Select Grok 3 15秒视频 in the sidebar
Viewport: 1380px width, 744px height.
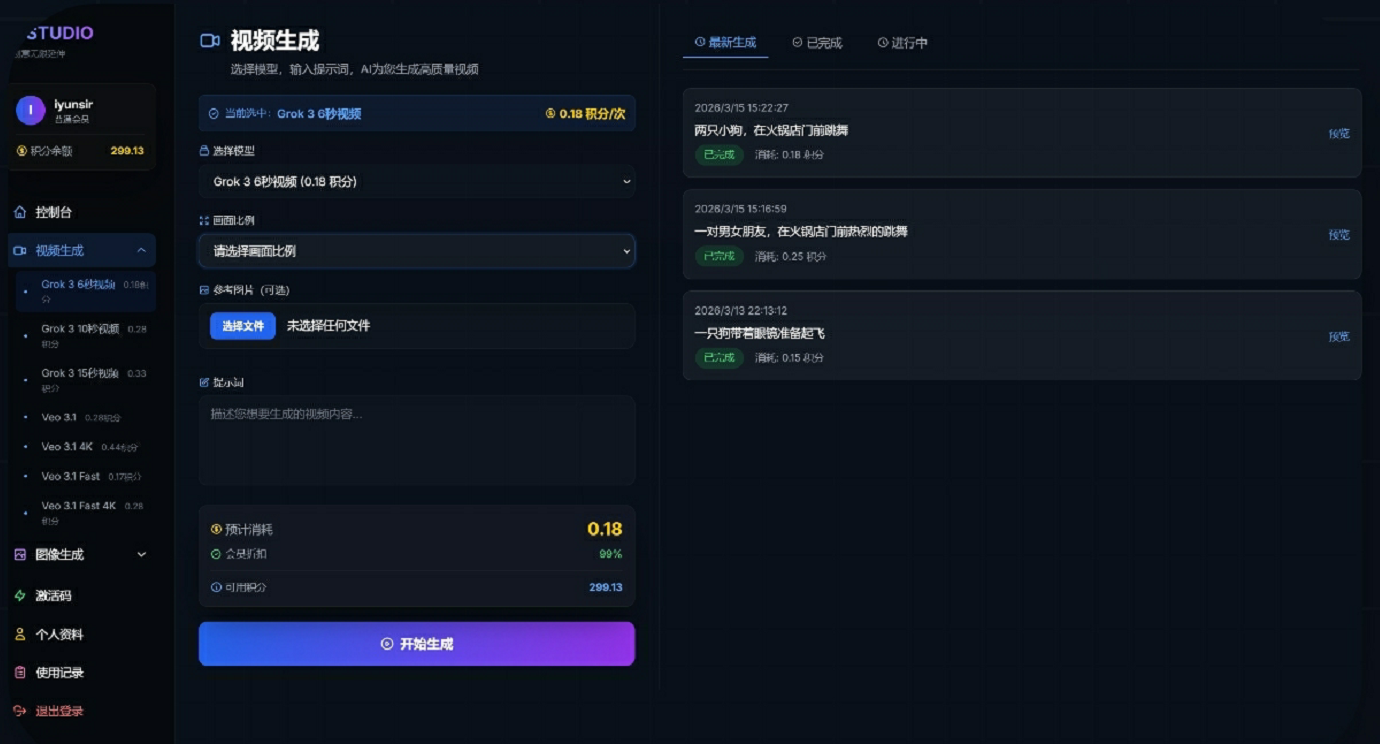(87, 379)
